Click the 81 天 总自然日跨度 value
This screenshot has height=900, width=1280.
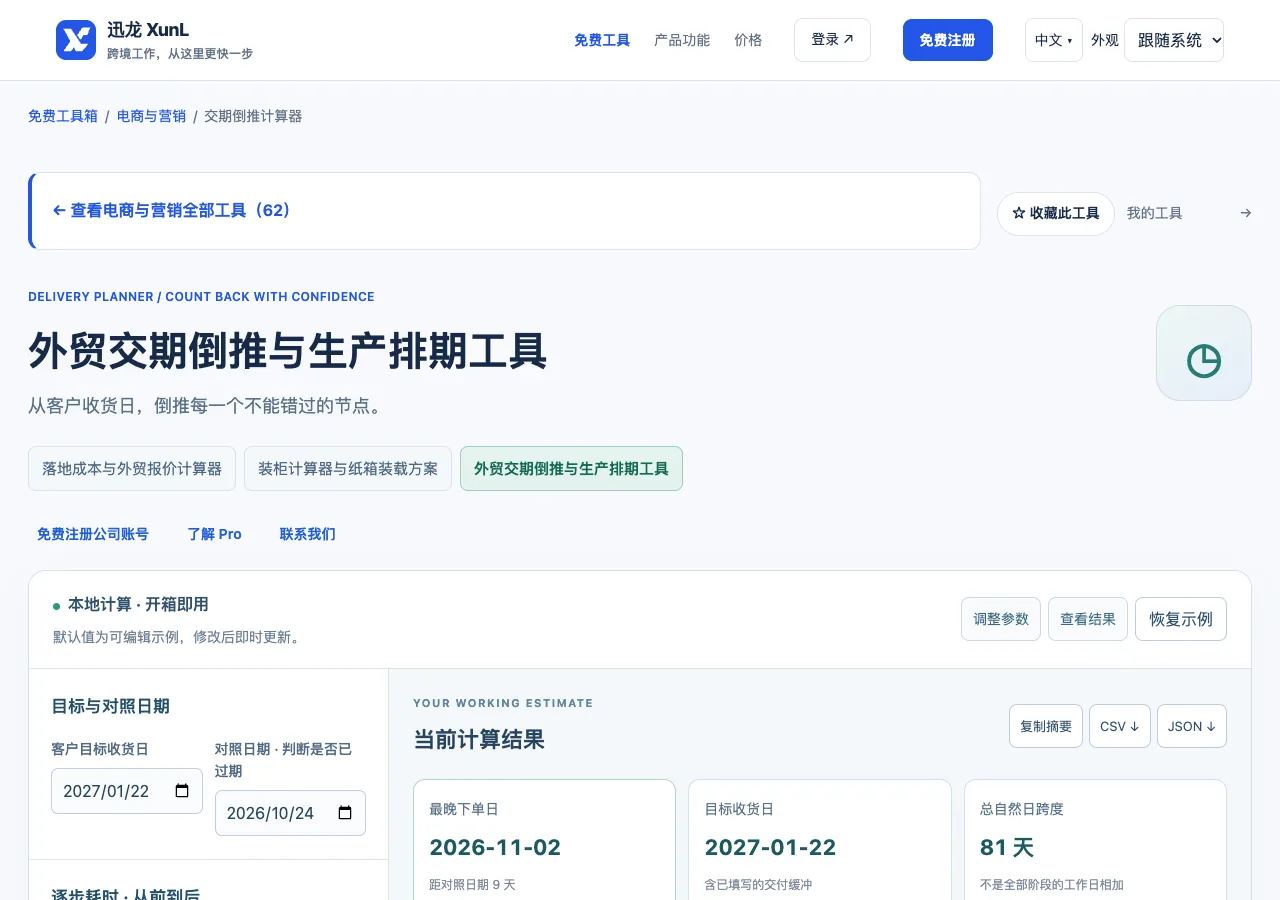pyautogui.click(x=1007, y=847)
